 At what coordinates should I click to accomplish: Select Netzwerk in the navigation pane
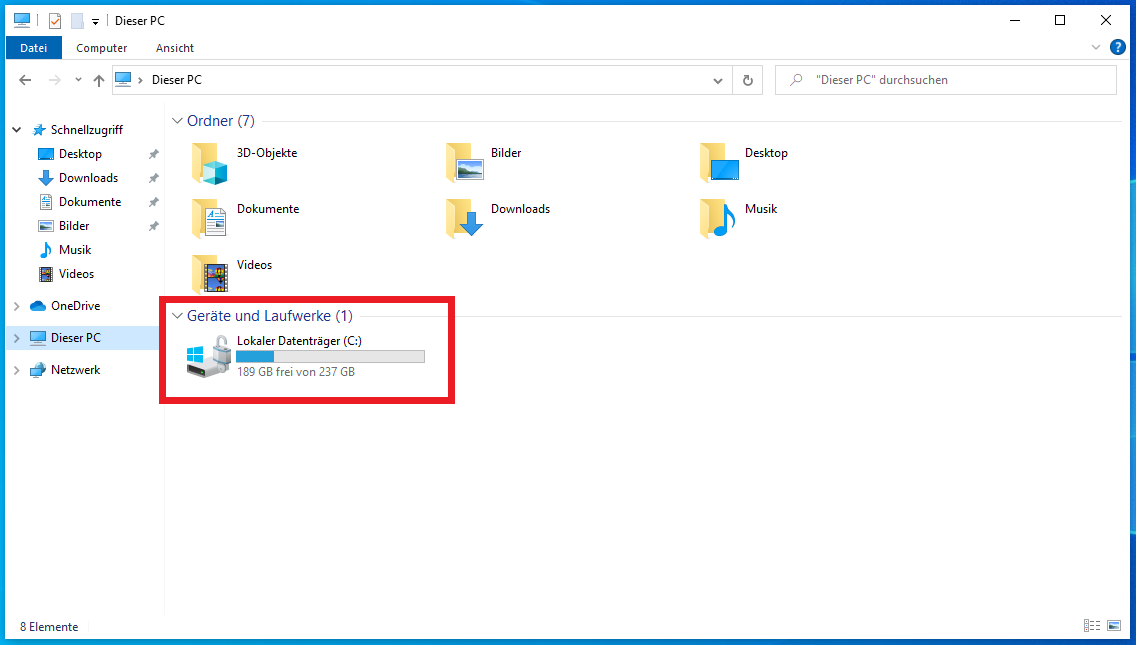[x=75, y=370]
